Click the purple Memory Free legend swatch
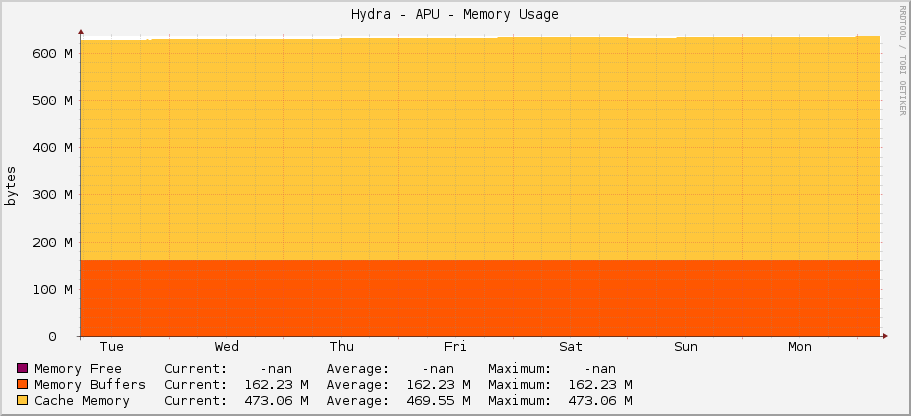The height and width of the screenshot is (416, 911). tap(23, 368)
